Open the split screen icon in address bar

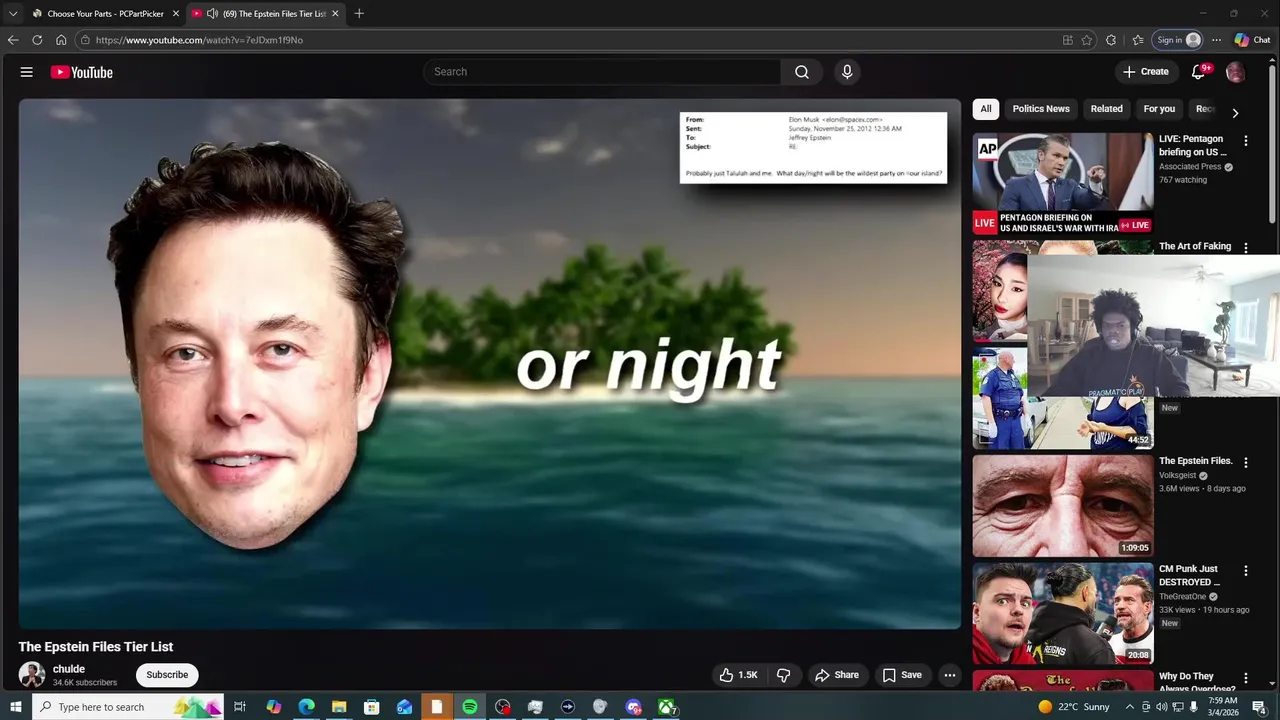click(x=1068, y=40)
